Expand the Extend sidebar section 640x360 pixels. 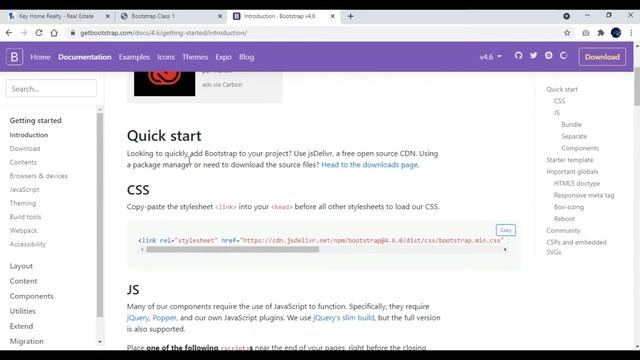(21, 326)
